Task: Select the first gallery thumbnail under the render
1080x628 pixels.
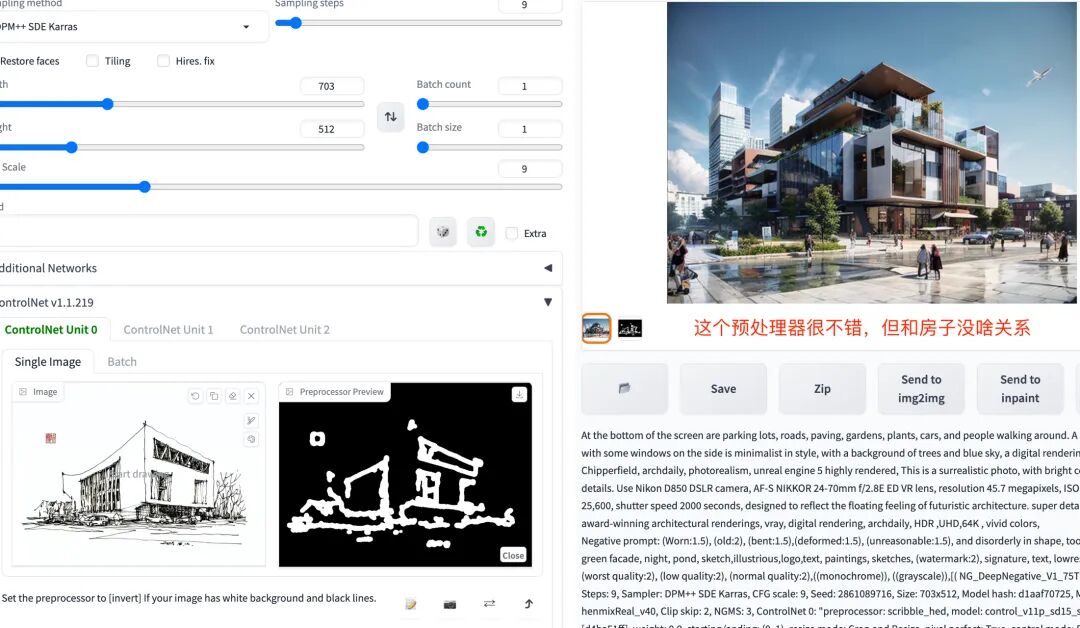Action: tap(595, 328)
